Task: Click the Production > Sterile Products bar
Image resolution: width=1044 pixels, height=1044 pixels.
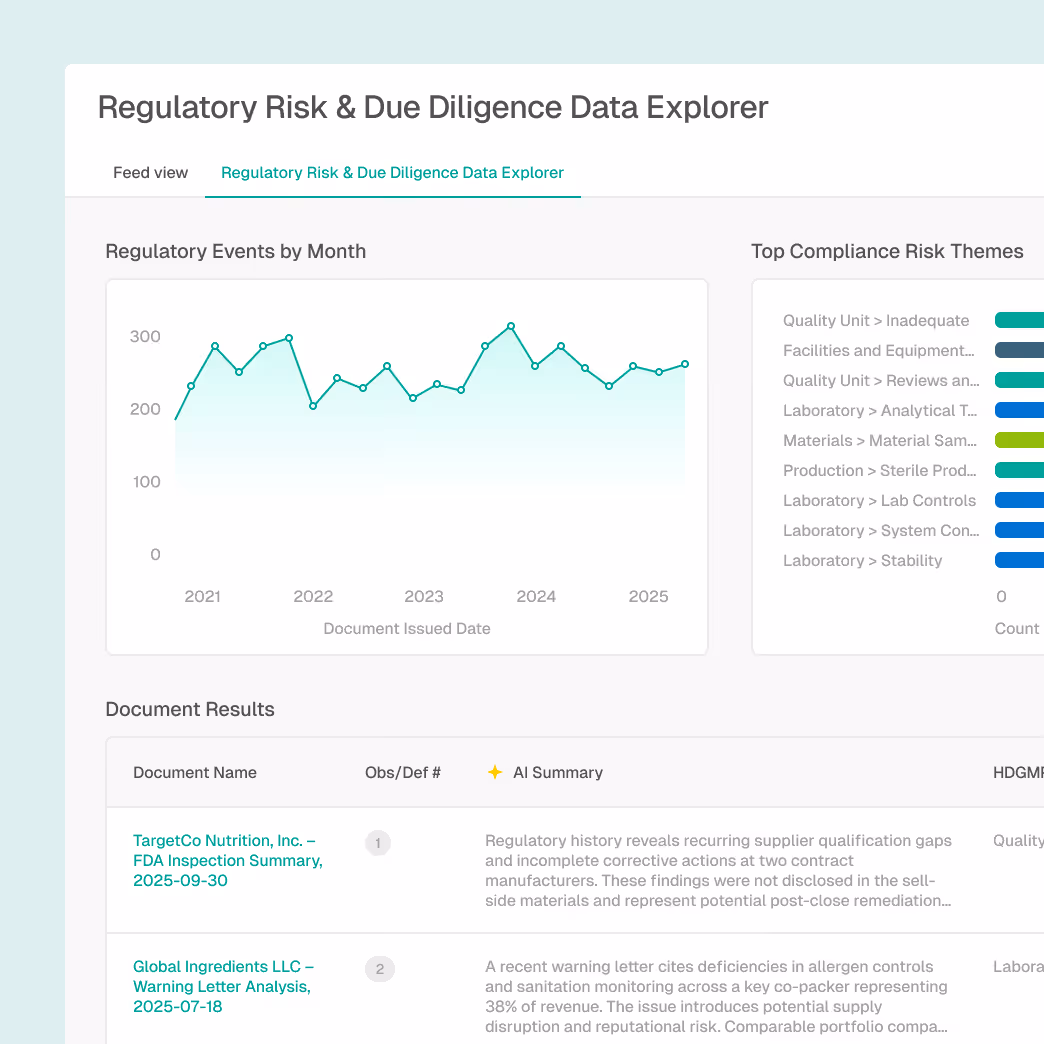Action: tap(1018, 470)
